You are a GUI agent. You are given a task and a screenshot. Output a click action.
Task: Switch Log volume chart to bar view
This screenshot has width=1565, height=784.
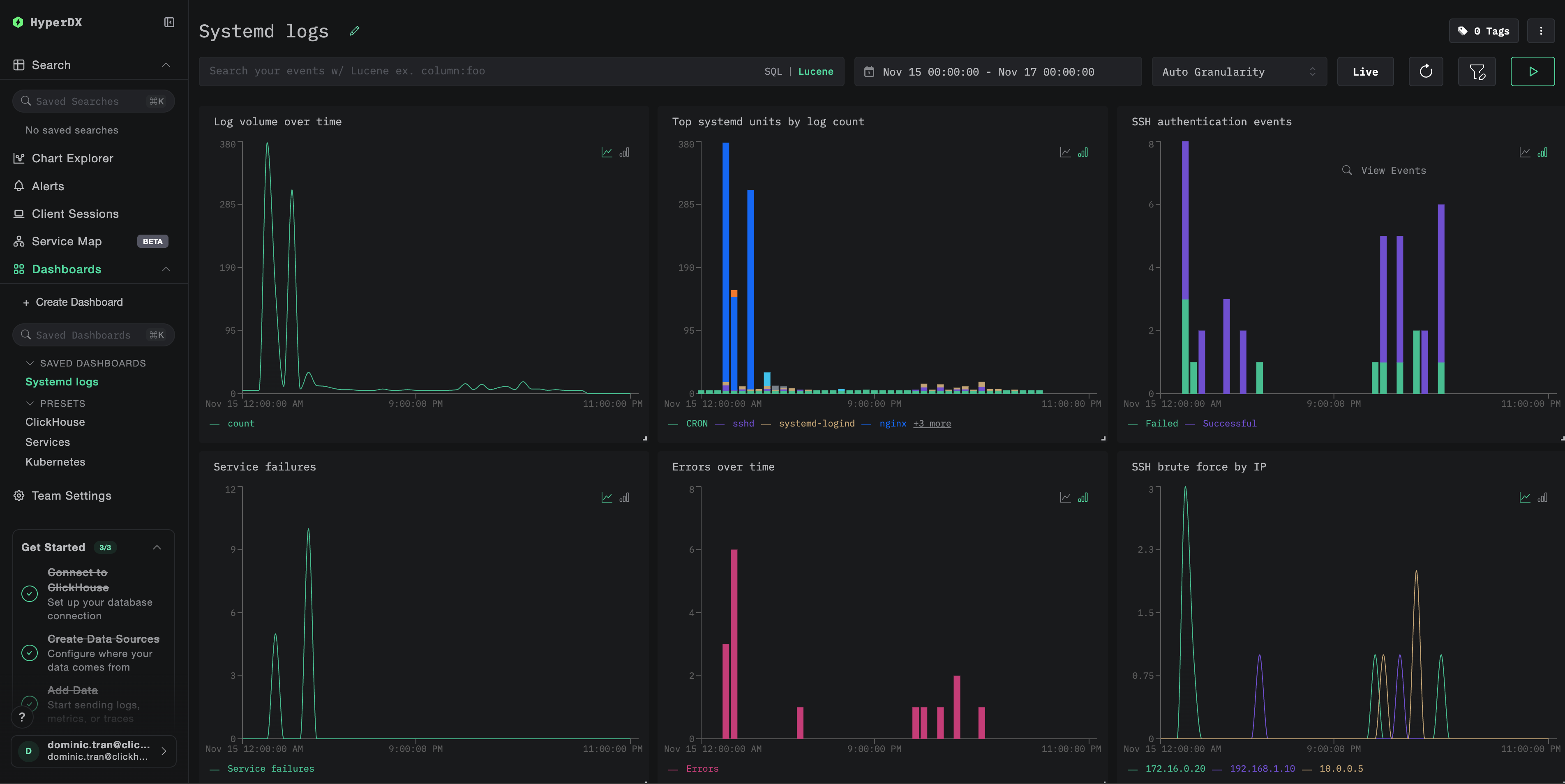[625, 152]
